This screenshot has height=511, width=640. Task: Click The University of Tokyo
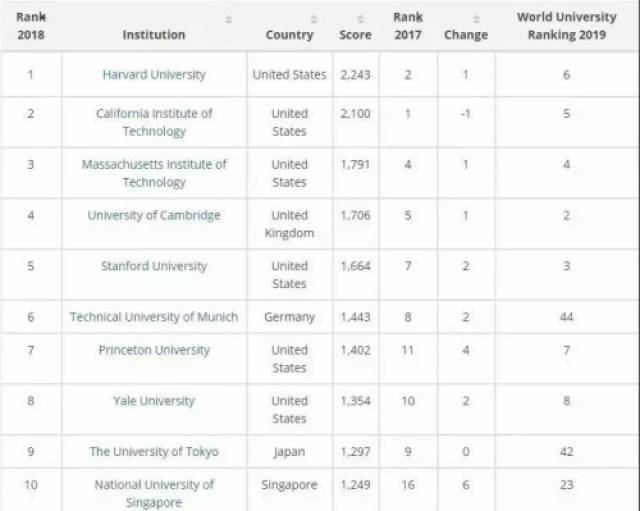point(154,451)
